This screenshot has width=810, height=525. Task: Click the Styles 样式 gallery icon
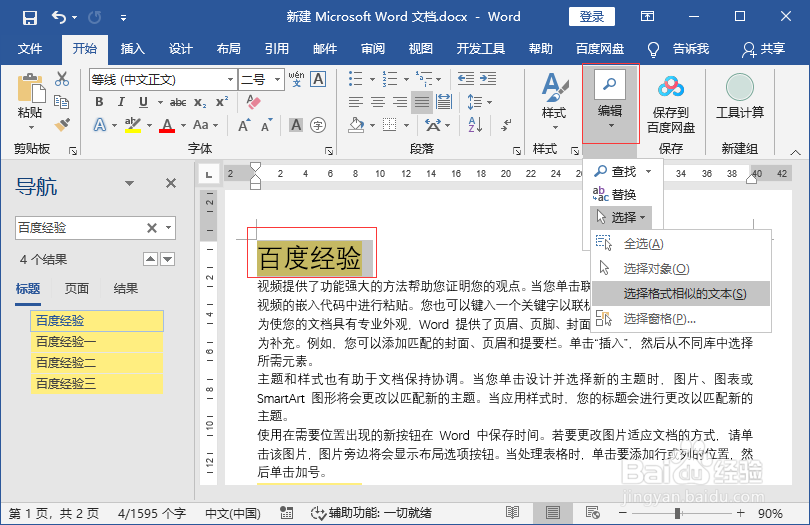pyautogui.click(x=554, y=87)
